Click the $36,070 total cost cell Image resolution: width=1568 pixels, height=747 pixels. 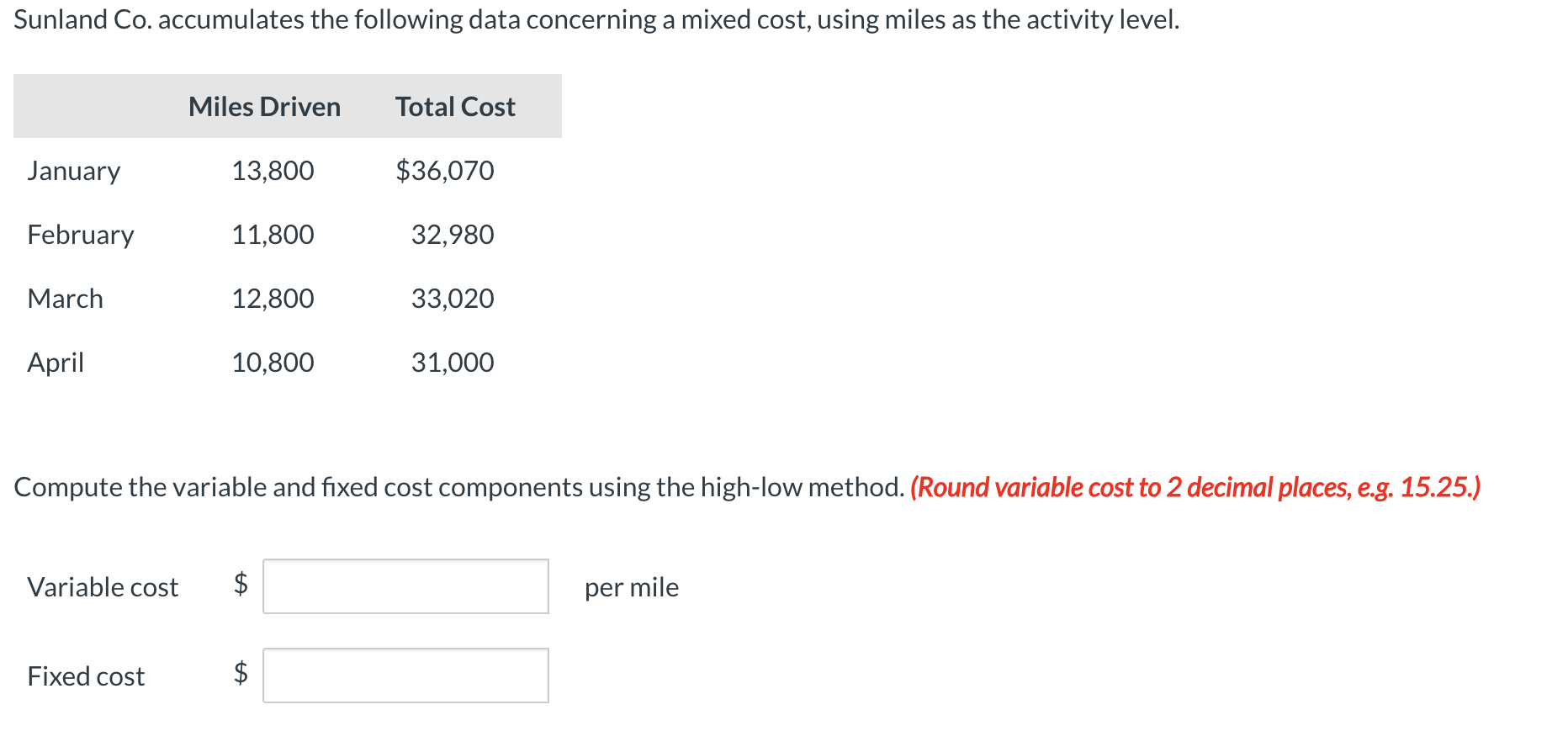click(445, 171)
